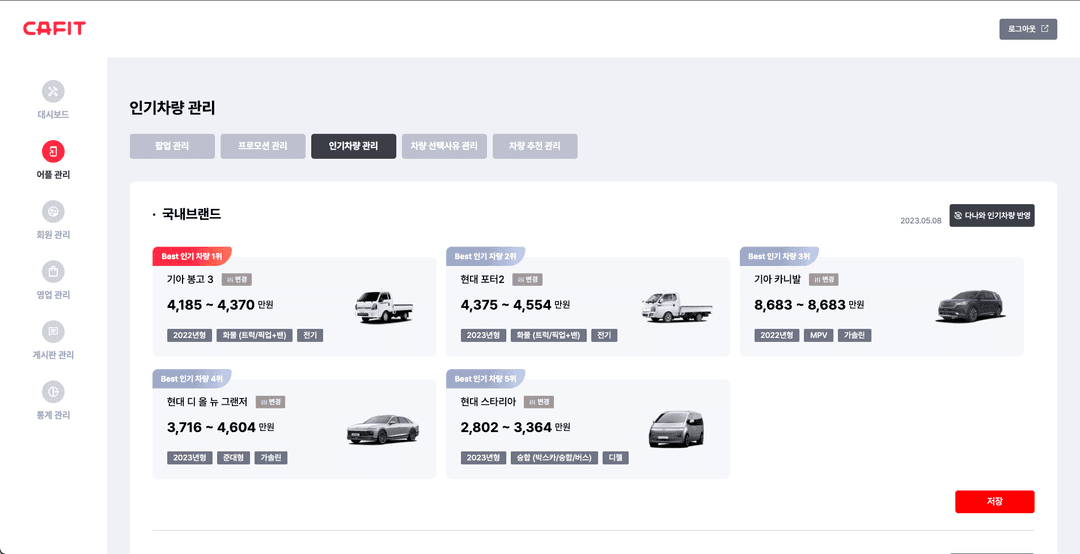The height and width of the screenshot is (554, 1080).
Task: Switch to the 차량 추천 관리 tab
Action: [535, 146]
